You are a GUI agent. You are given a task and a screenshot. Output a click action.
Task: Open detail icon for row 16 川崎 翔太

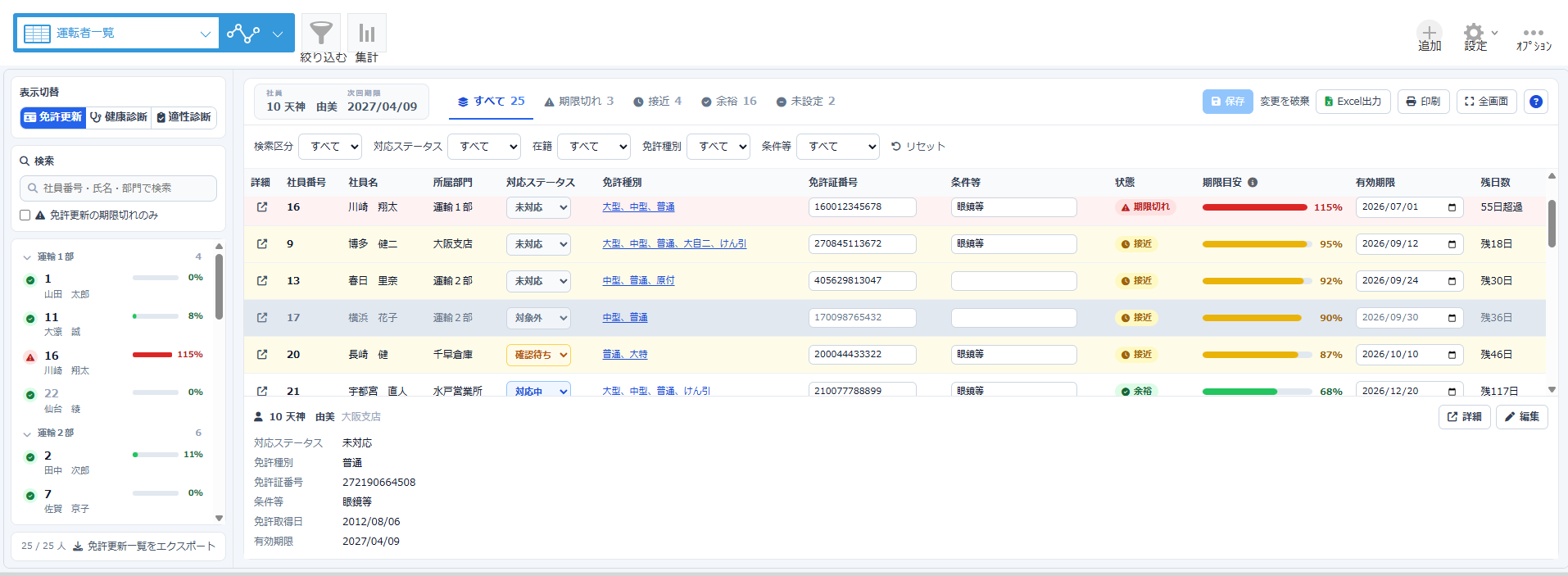[x=262, y=207]
